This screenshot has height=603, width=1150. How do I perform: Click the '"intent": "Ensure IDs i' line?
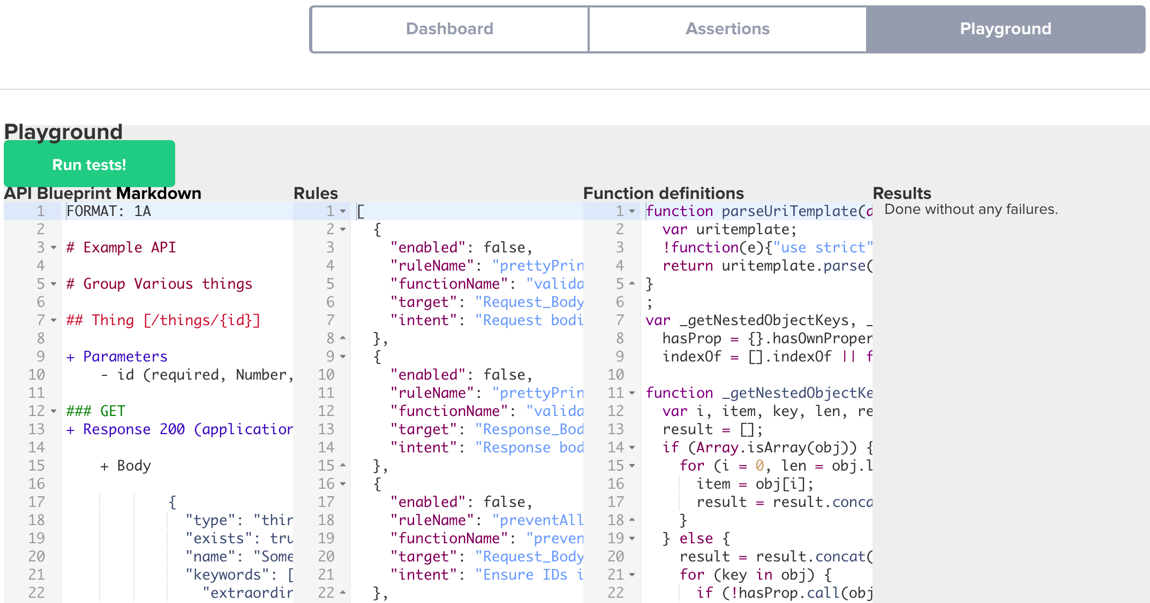487,575
